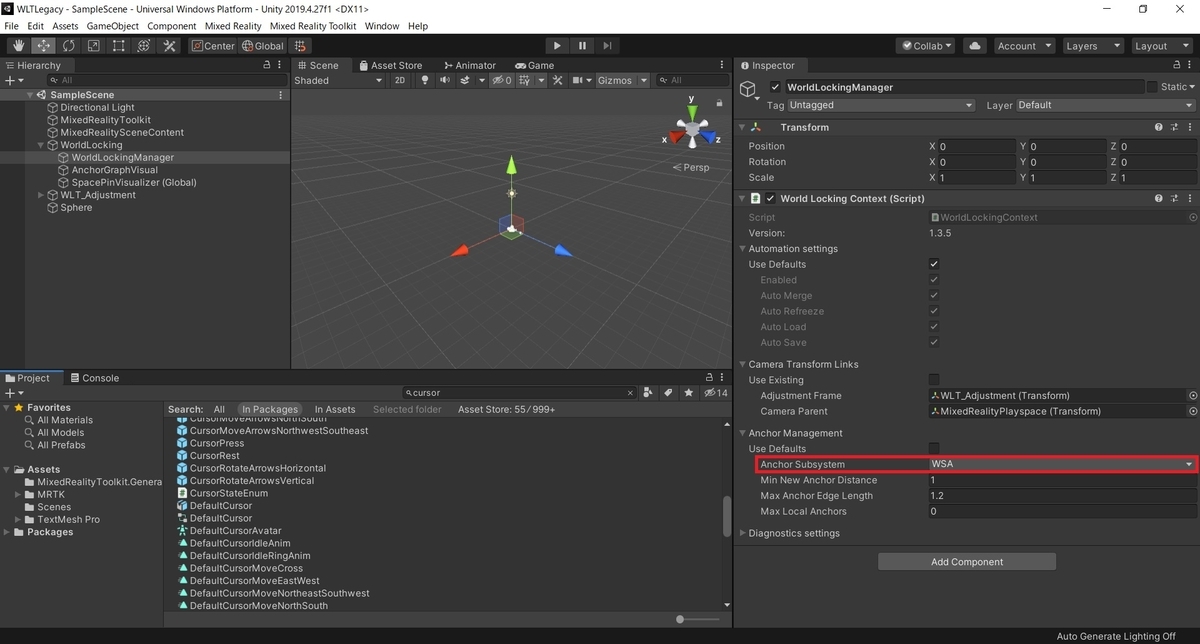Viewport: 1200px width, 644px height.
Task: Open the Window menu
Action: pyautogui.click(x=382, y=26)
